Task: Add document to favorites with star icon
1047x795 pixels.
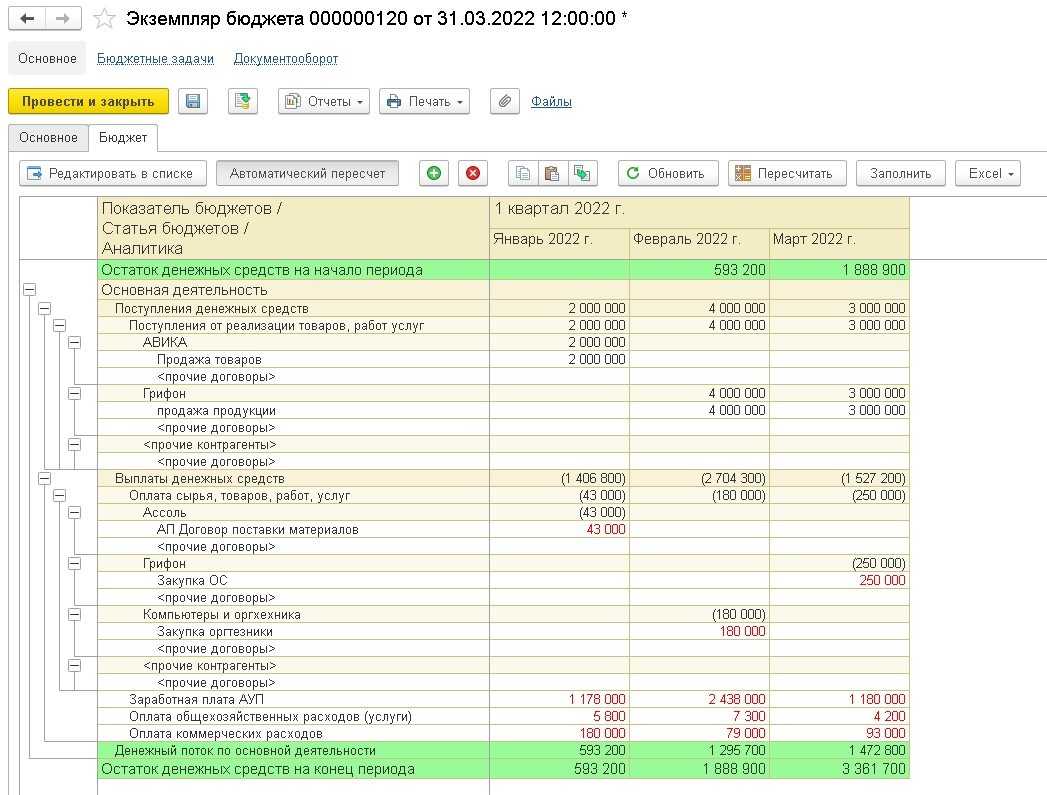Action: (x=103, y=19)
